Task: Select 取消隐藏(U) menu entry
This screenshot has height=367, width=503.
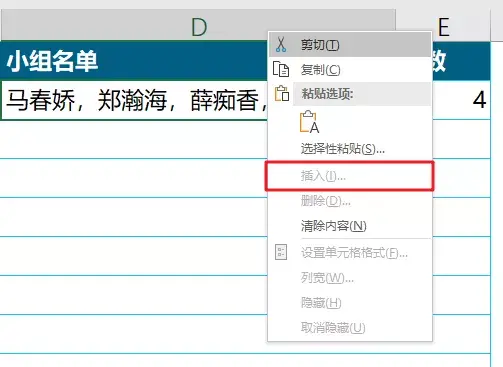Action: (350, 328)
